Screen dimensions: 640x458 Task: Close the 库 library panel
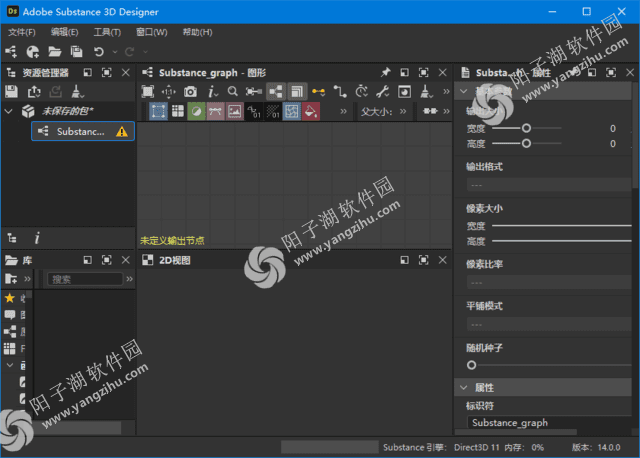tap(126, 260)
